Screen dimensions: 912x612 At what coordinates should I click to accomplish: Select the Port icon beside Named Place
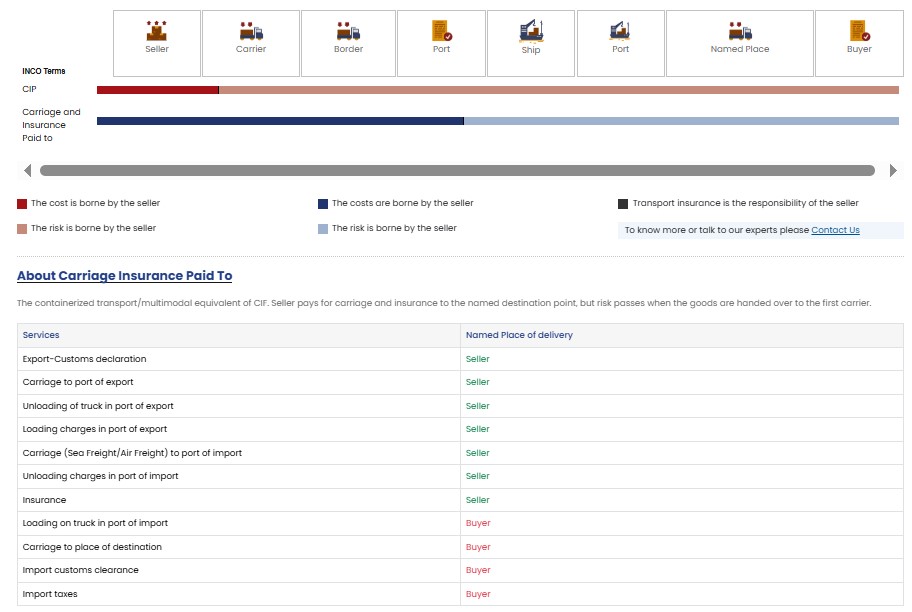point(620,31)
